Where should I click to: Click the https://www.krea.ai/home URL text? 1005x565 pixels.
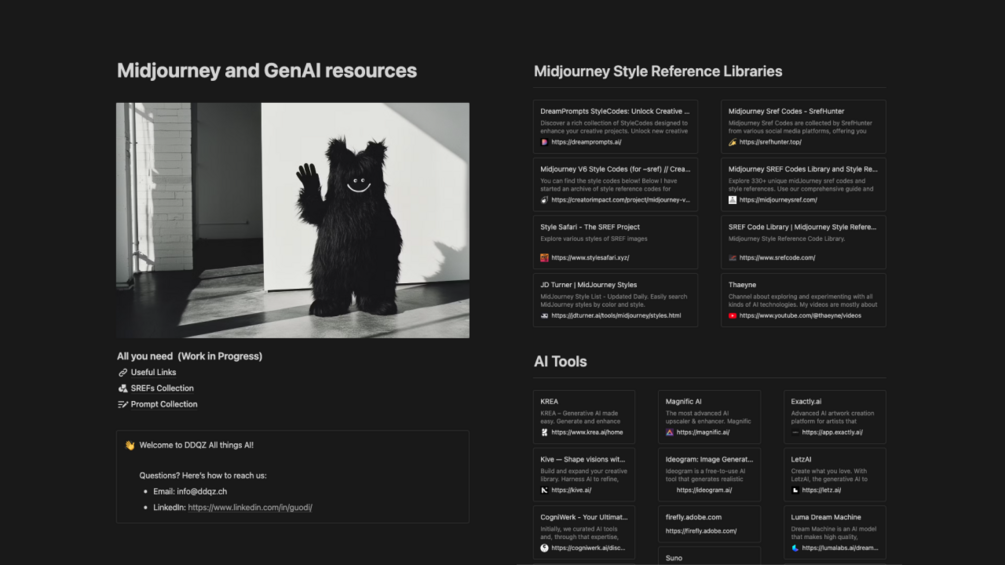click(x=587, y=432)
